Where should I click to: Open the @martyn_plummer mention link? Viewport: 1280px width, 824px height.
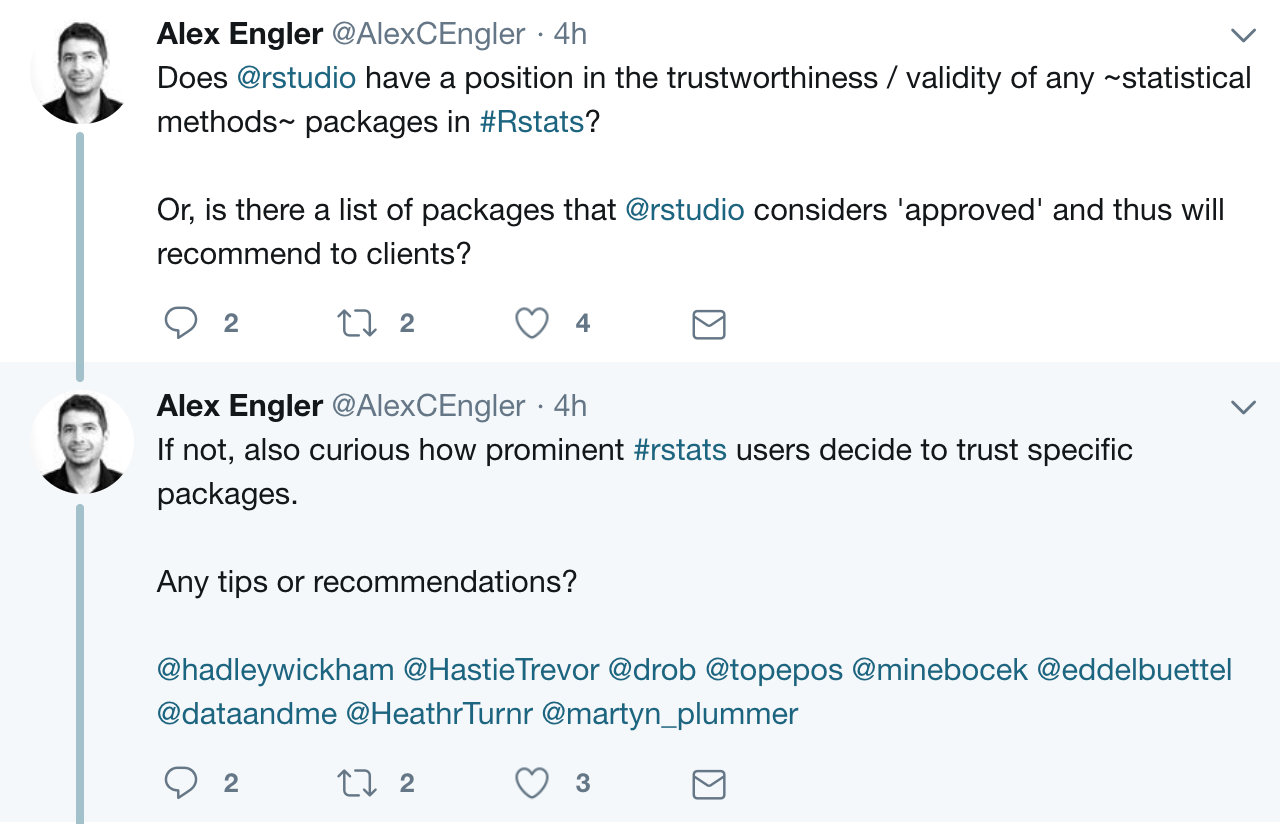point(670,713)
